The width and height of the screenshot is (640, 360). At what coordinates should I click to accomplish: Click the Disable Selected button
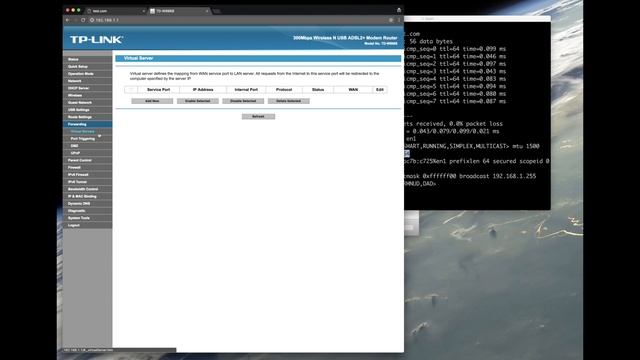click(x=243, y=101)
